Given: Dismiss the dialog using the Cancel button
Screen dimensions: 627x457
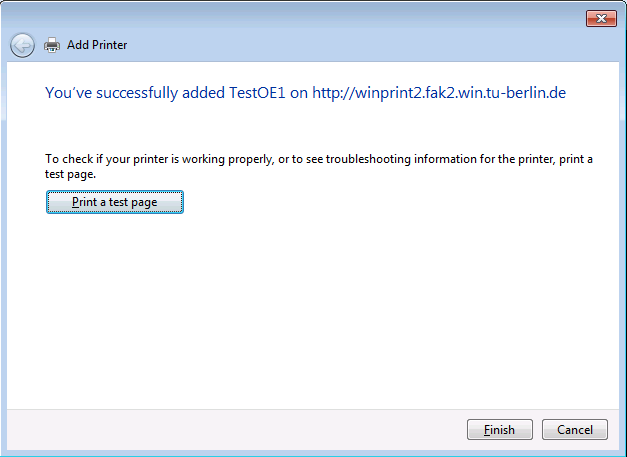Looking at the screenshot, I should coord(575,429).
